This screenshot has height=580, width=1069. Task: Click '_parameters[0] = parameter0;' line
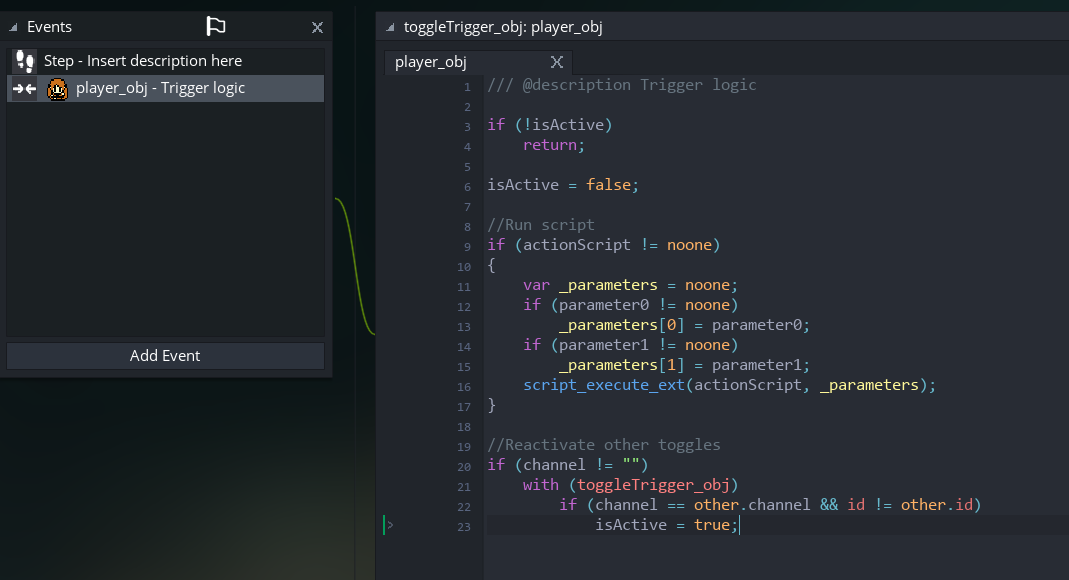coord(684,325)
